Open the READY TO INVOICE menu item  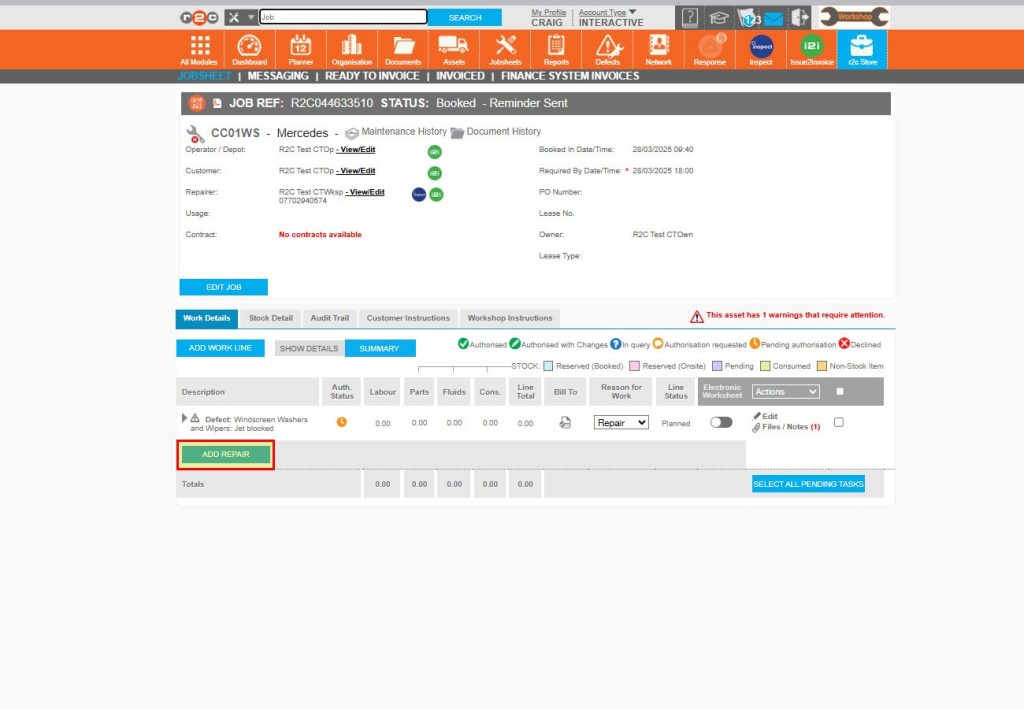[x=372, y=75]
